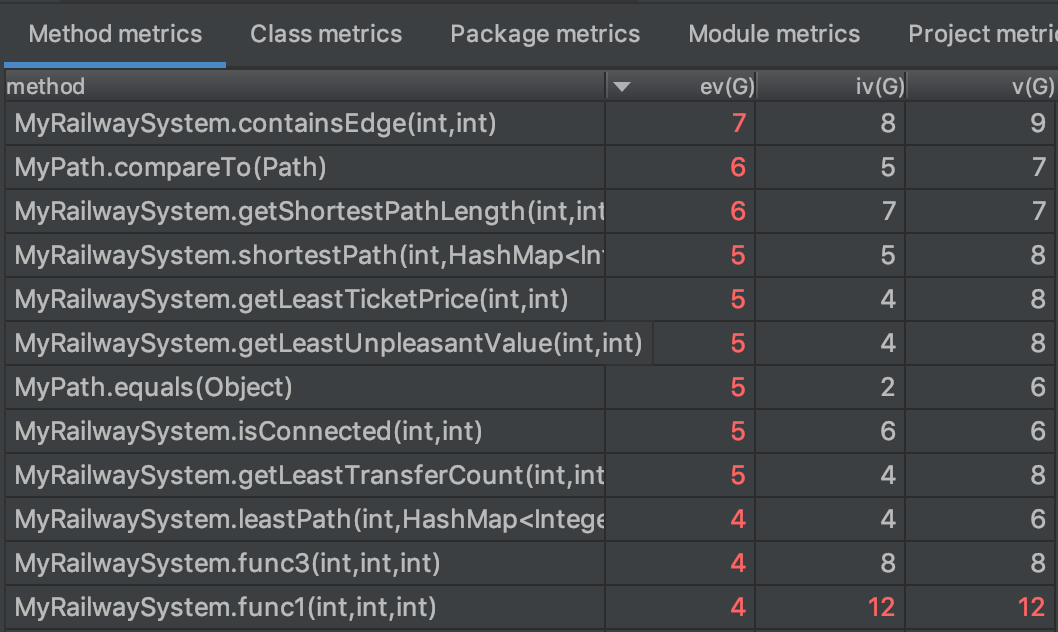Select the MyRailwaySystem.func1(int,int,int) row
The width and height of the screenshot is (1058, 632).
tap(226, 607)
